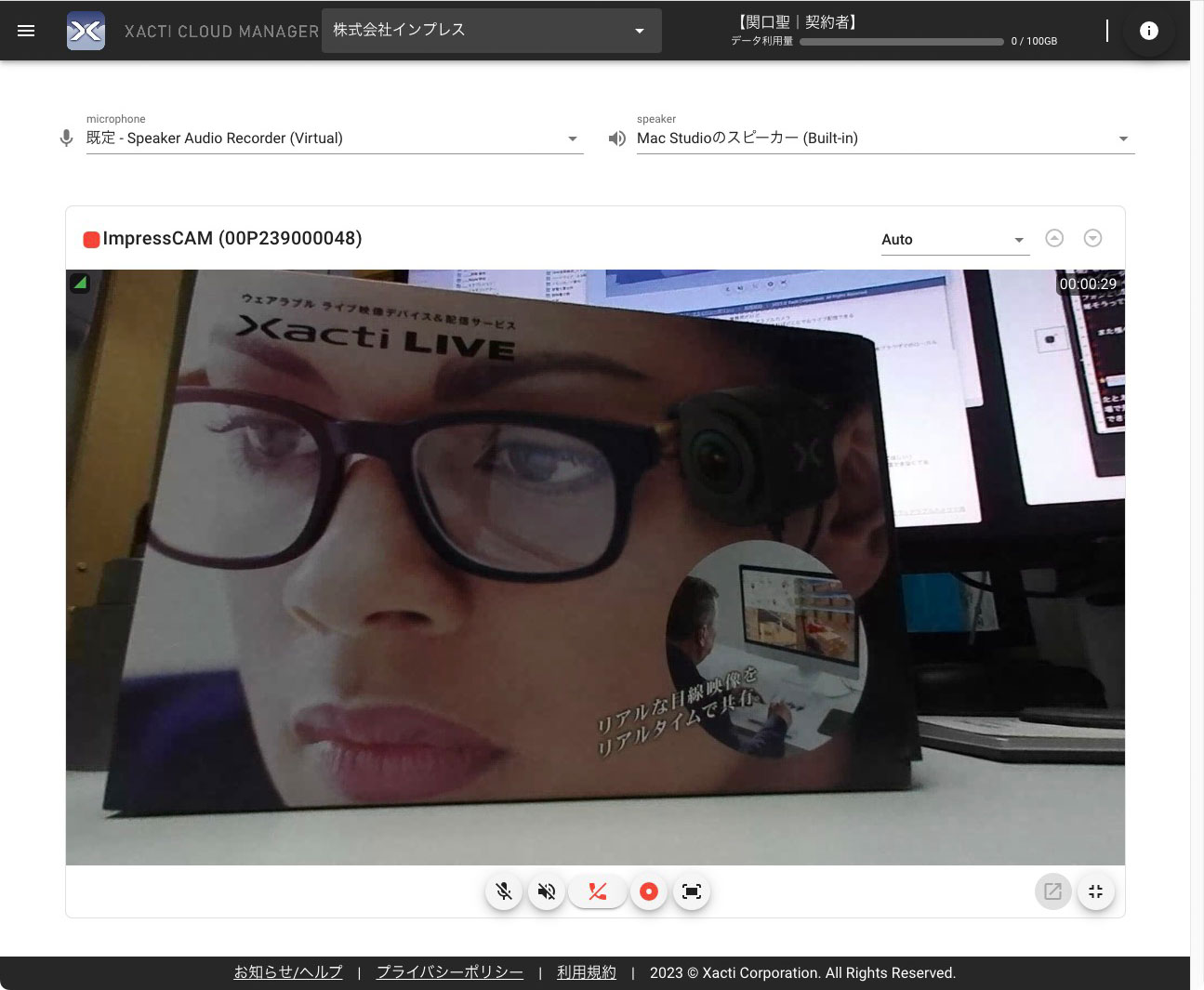The image size is (1204, 990).
Task: Open the microphone device dropdown
Action: coord(335,139)
